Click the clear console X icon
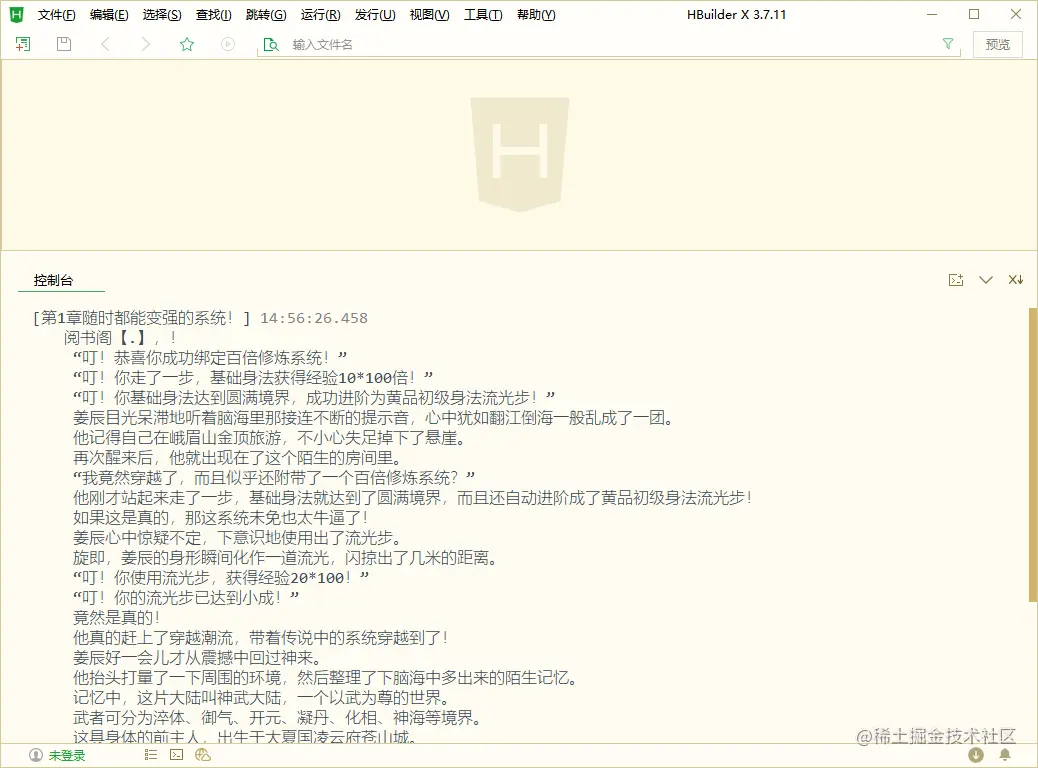 (1015, 280)
